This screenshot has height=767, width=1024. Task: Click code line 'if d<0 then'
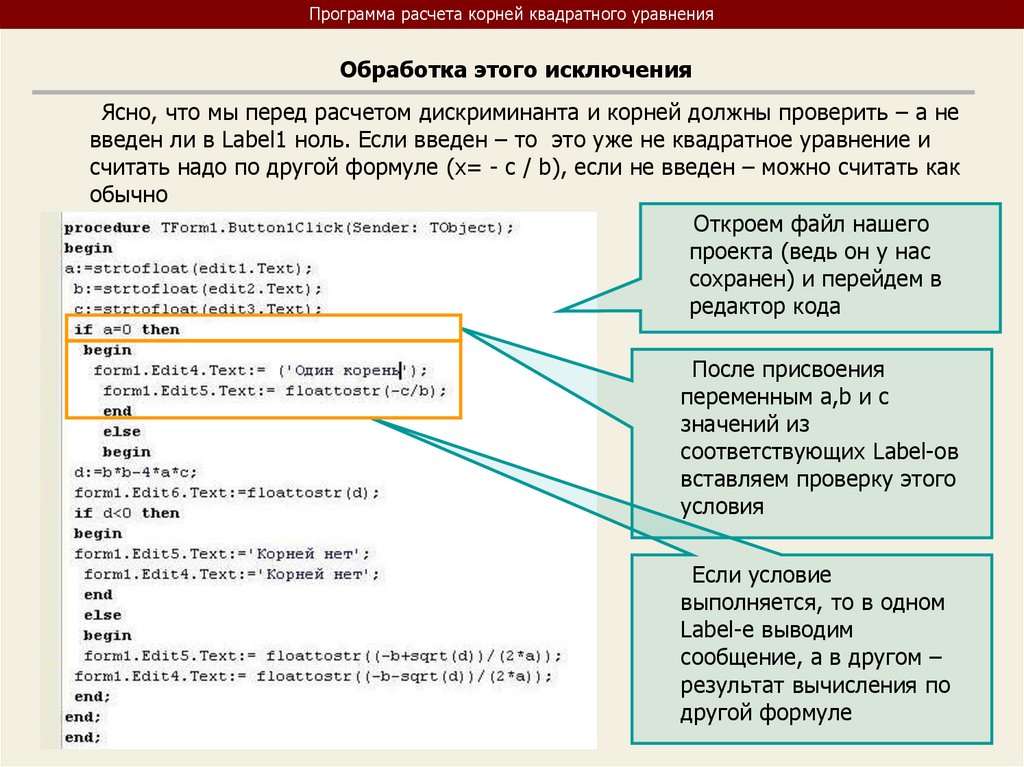pos(127,513)
